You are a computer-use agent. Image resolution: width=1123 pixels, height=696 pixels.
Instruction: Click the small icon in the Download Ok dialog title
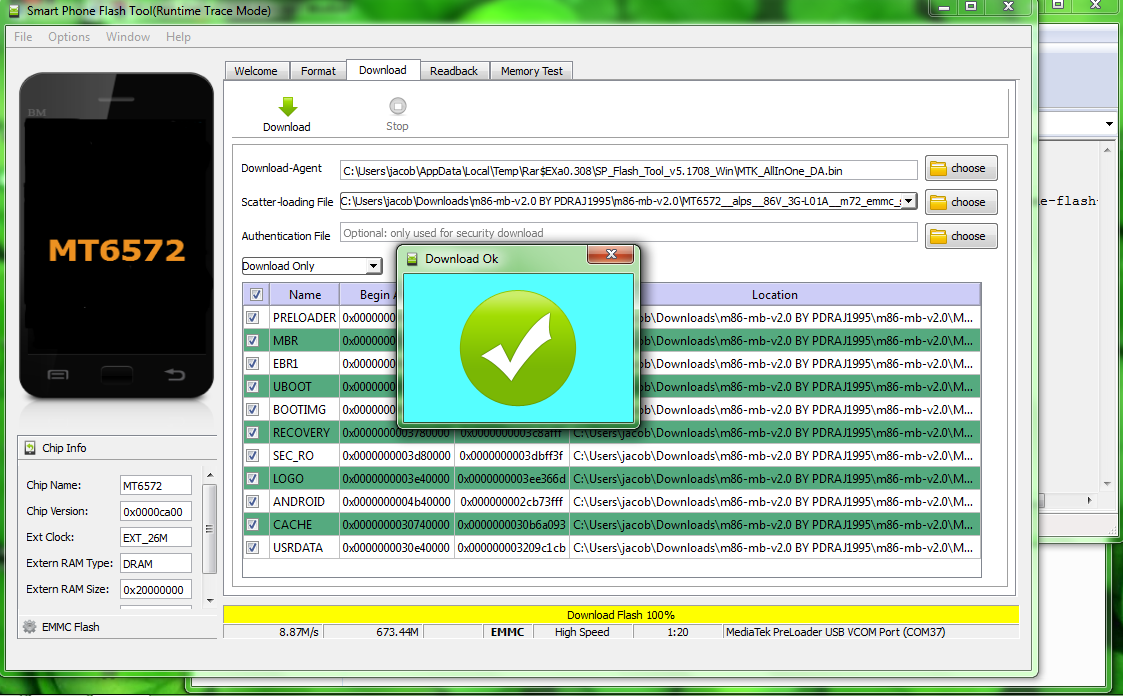pyautogui.click(x=412, y=258)
